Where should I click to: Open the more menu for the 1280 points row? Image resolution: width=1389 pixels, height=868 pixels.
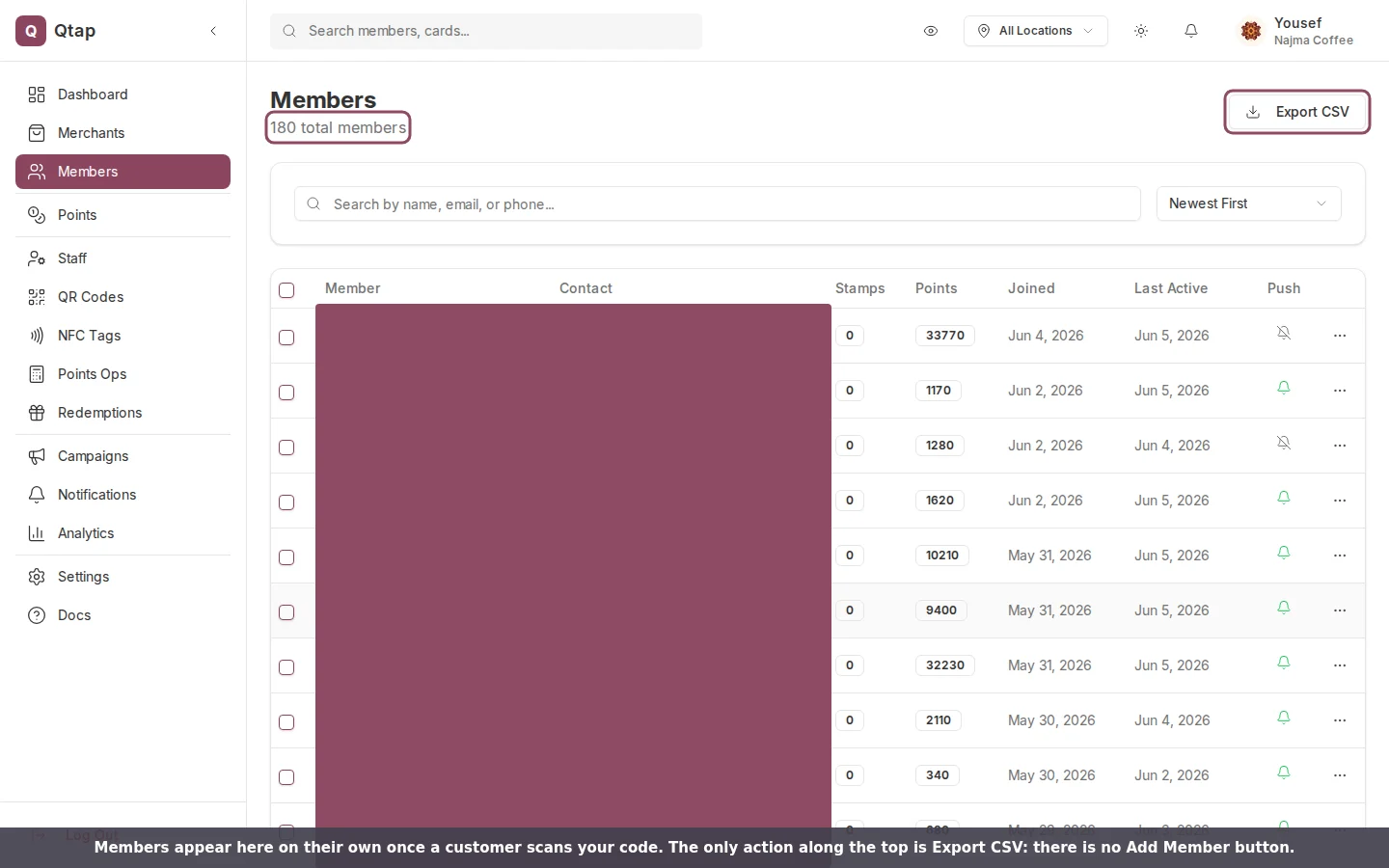(1340, 446)
